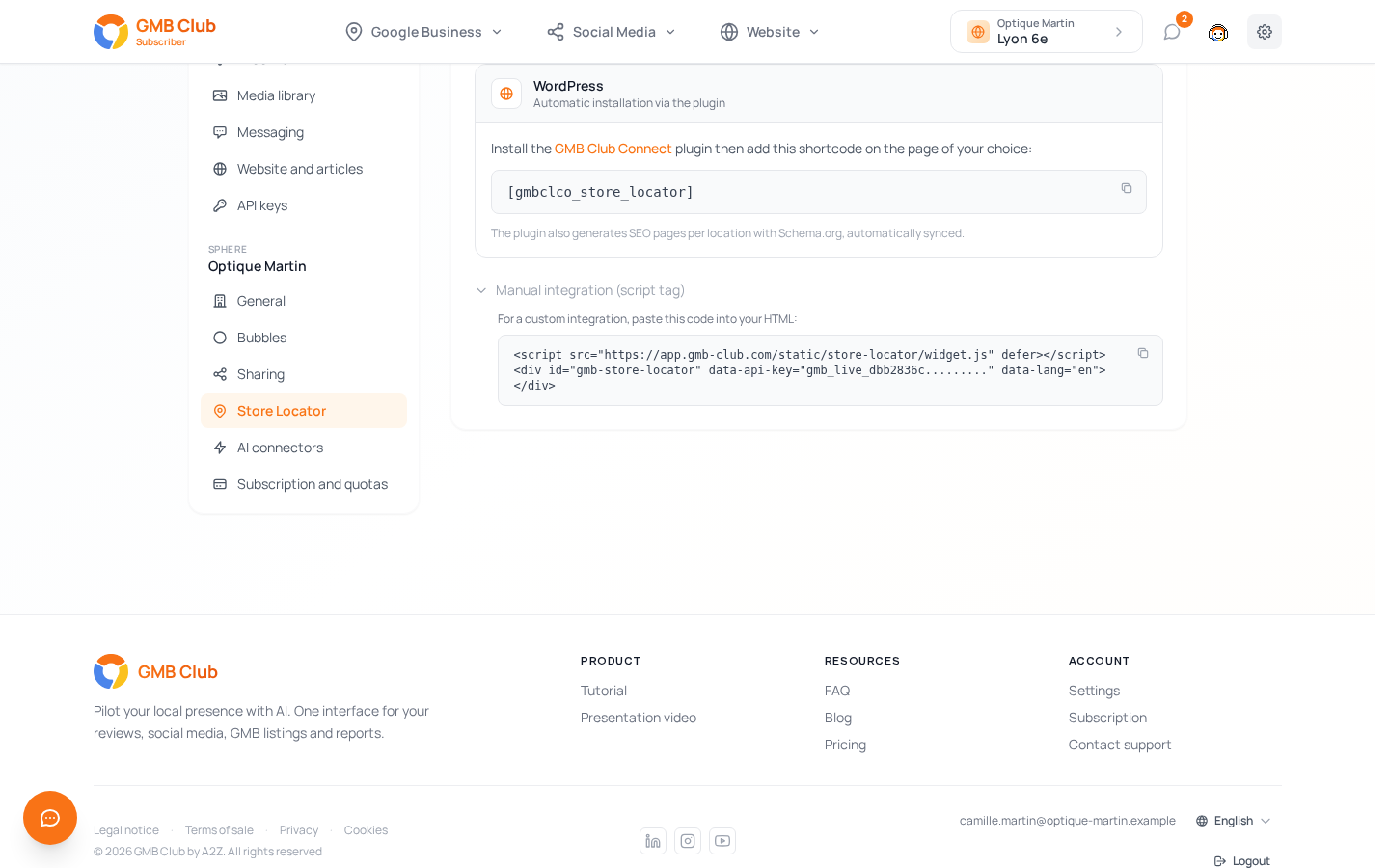Select Store Locator in sidebar
1389x868 pixels.
click(304, 411)
